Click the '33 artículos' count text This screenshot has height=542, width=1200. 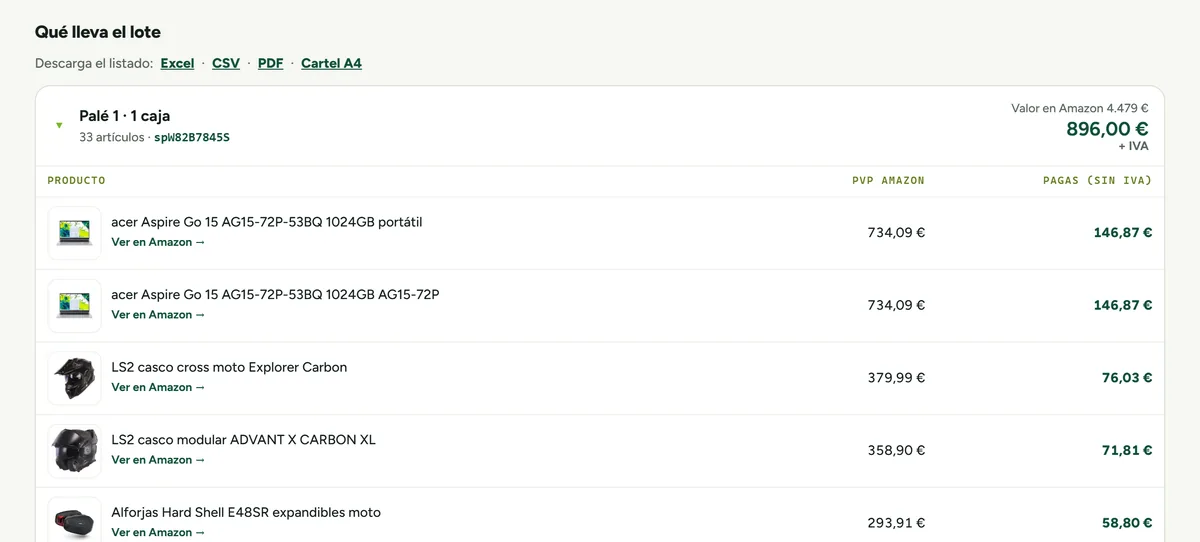[112, 137]
